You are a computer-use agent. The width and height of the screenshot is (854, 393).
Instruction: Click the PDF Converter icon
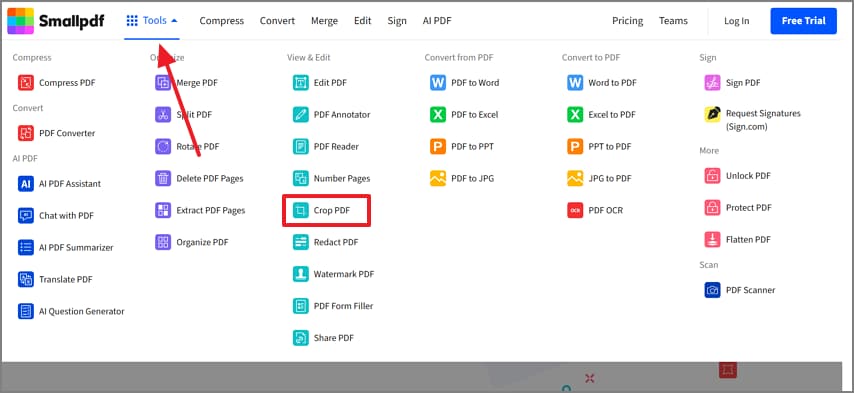tap(26, 133)
